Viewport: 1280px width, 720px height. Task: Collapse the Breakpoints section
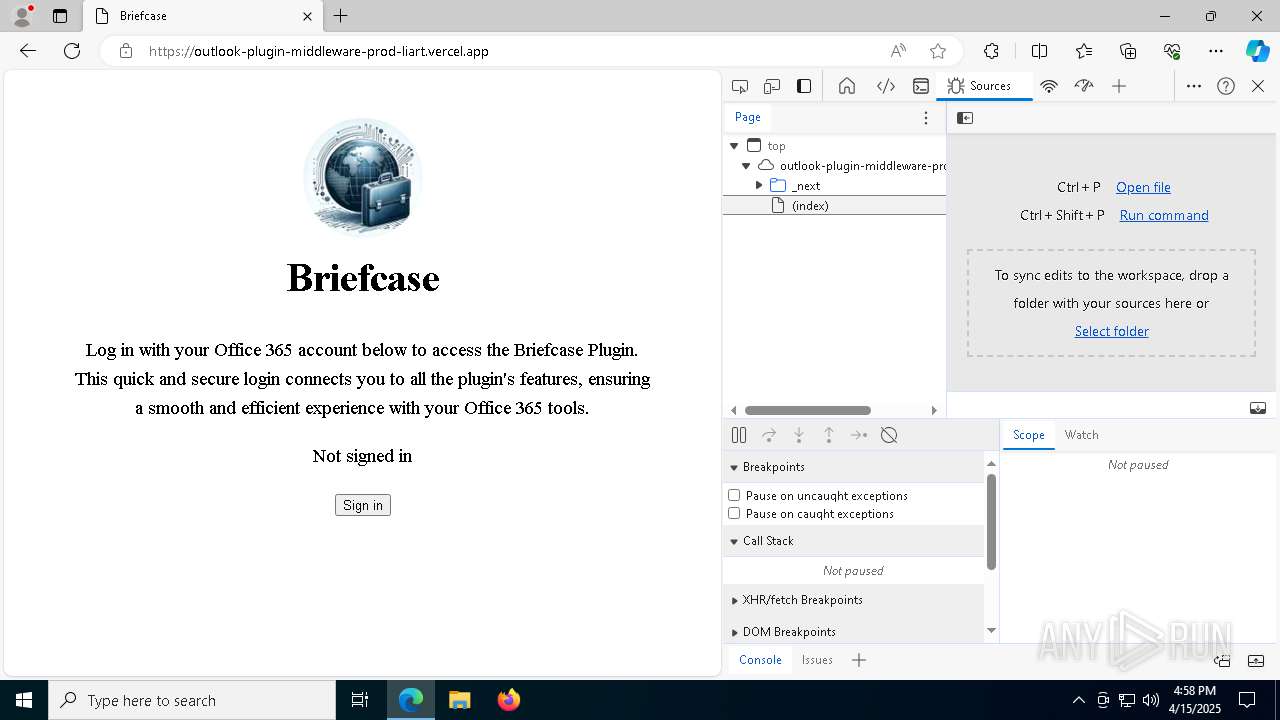(734, 467)
